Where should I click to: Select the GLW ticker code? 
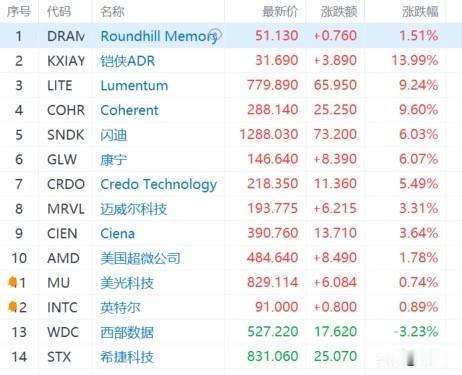pyautogui.click(x=62, y=159)
